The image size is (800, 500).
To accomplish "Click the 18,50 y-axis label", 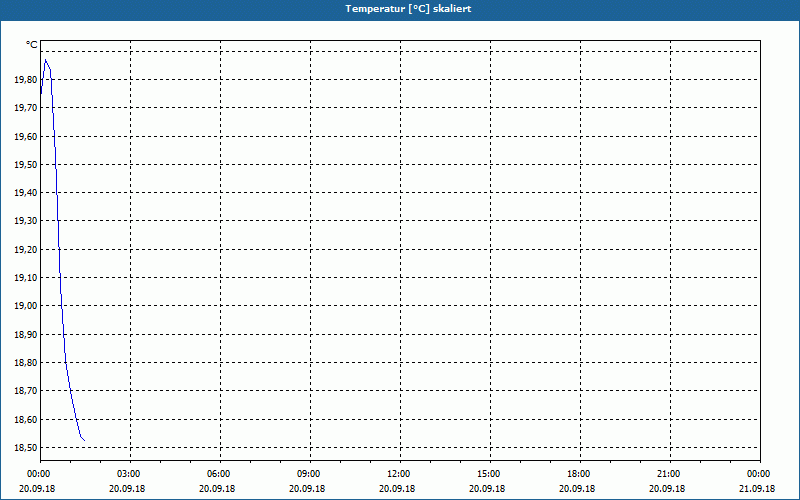I will click(x=26, y=447).
